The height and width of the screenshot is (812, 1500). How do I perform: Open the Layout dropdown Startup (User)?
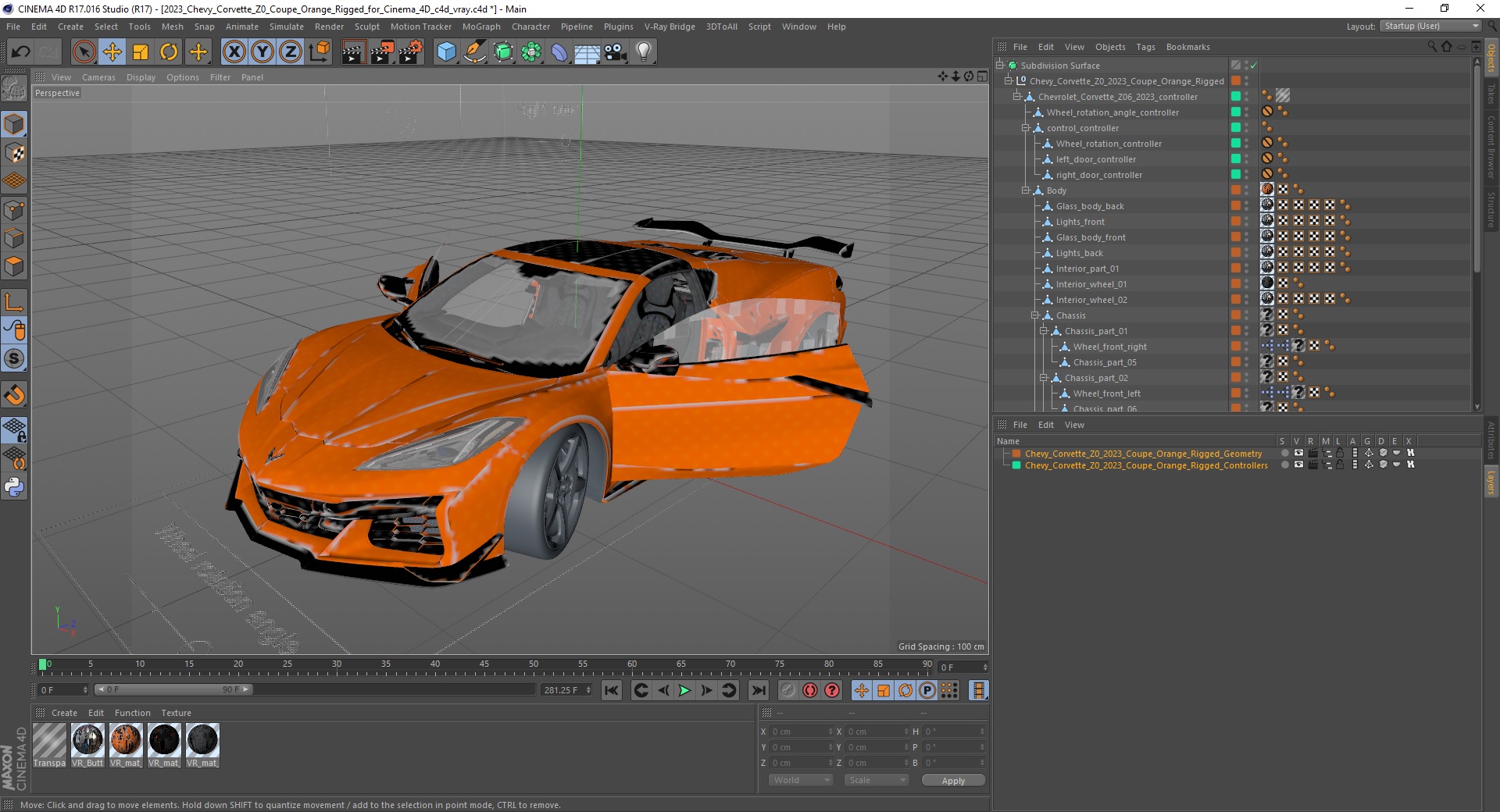tap(1430, 26)
